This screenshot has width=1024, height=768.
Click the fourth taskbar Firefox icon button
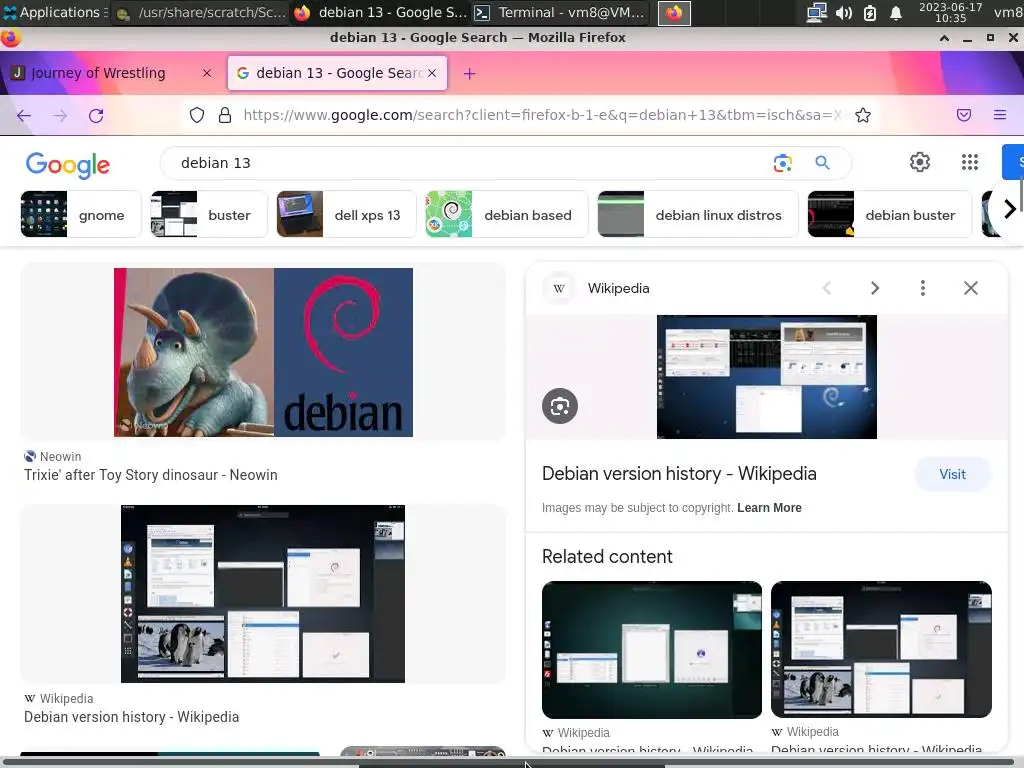point(674,12)
